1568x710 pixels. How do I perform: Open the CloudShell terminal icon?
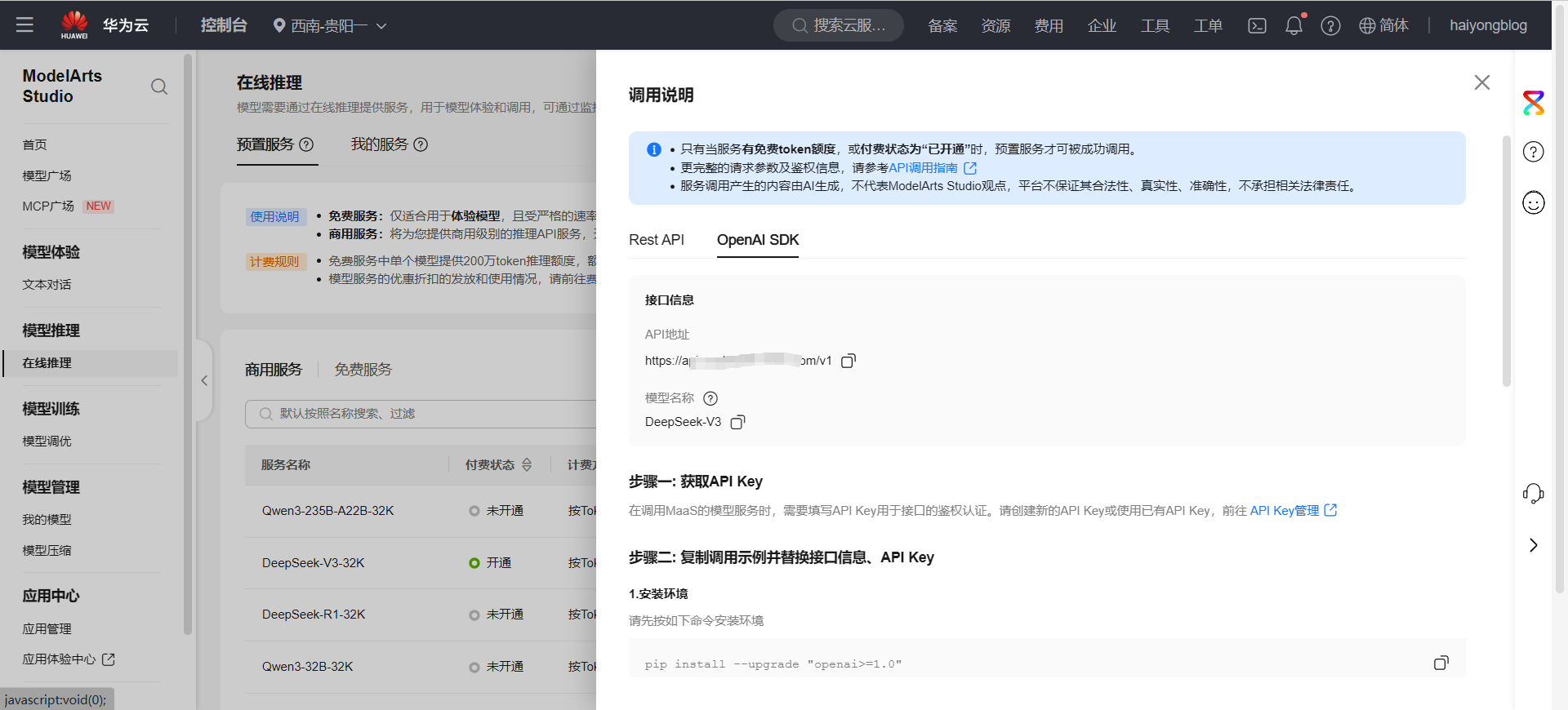pos(1257,26)
